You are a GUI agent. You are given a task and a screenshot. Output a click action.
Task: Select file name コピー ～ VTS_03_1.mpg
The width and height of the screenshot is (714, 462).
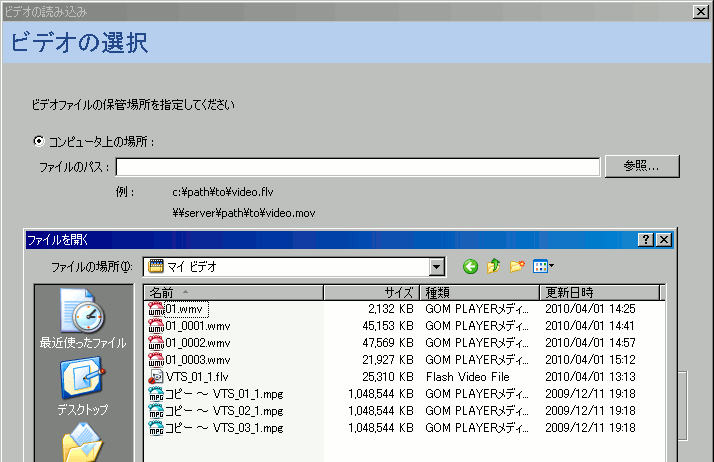(224, 428)
